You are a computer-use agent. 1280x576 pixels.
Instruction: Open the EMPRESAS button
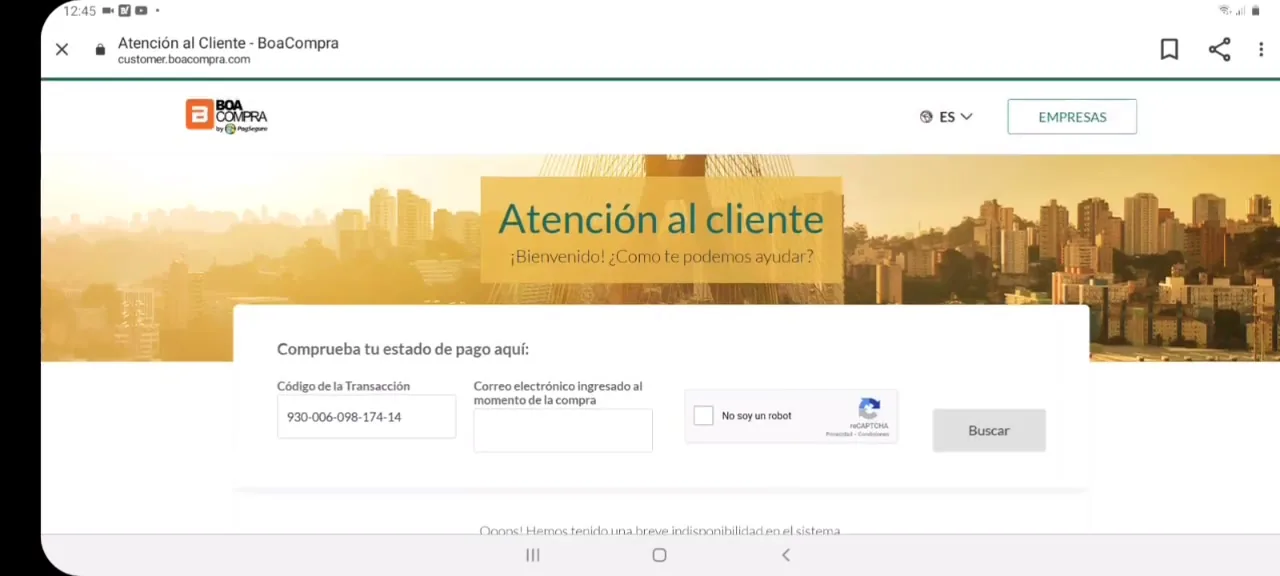(x=1072, y=117)
